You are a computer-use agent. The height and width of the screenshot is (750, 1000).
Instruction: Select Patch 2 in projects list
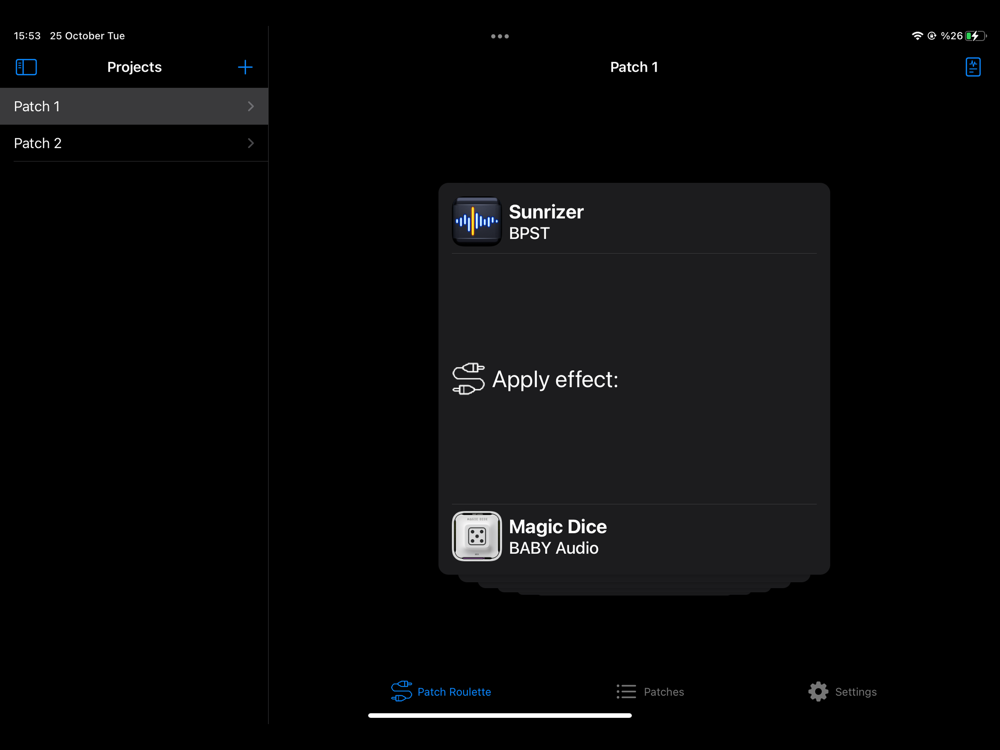[134, 143]
